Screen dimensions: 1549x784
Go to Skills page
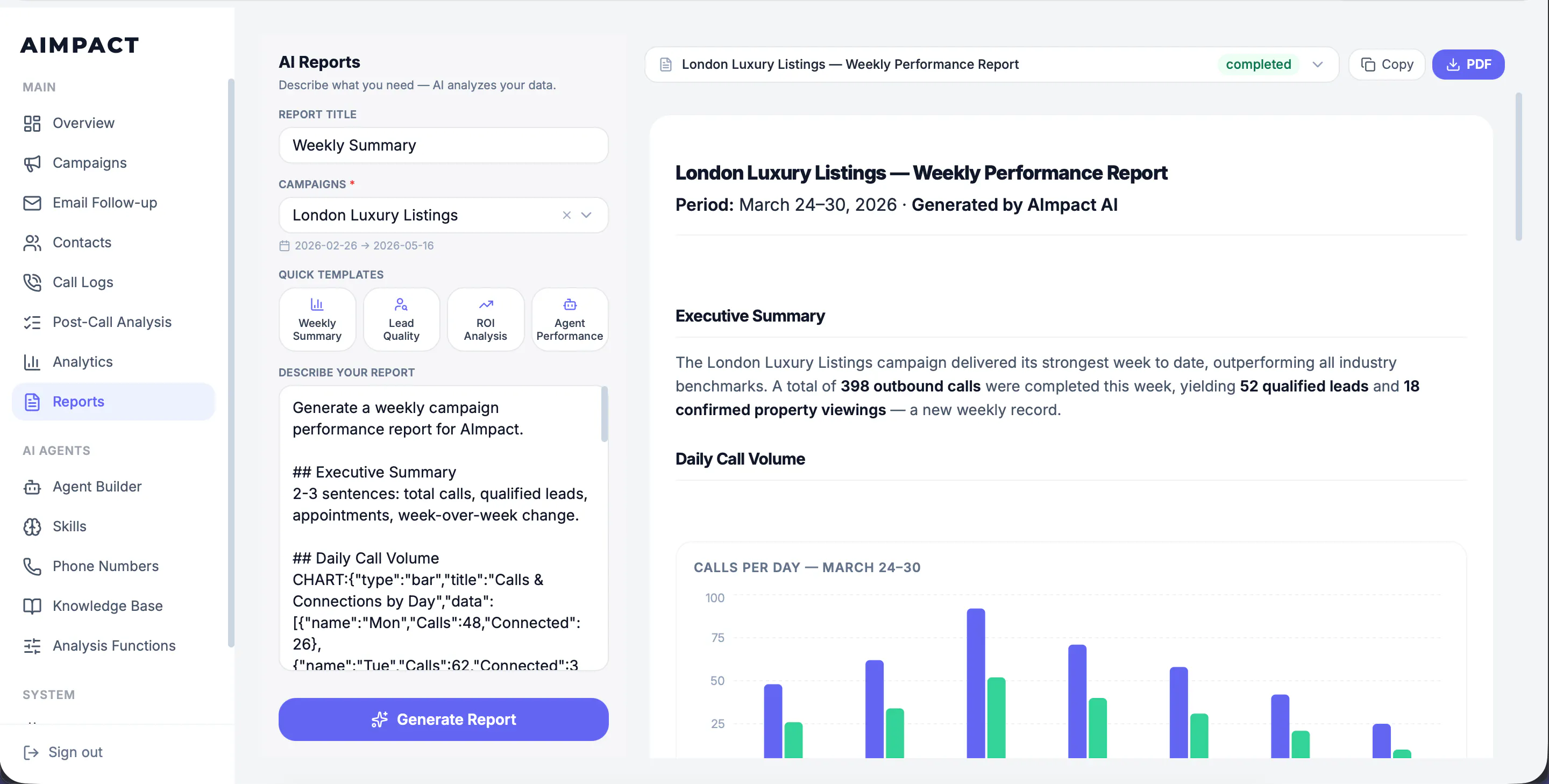pyautogui.click(x=113, y=526)
